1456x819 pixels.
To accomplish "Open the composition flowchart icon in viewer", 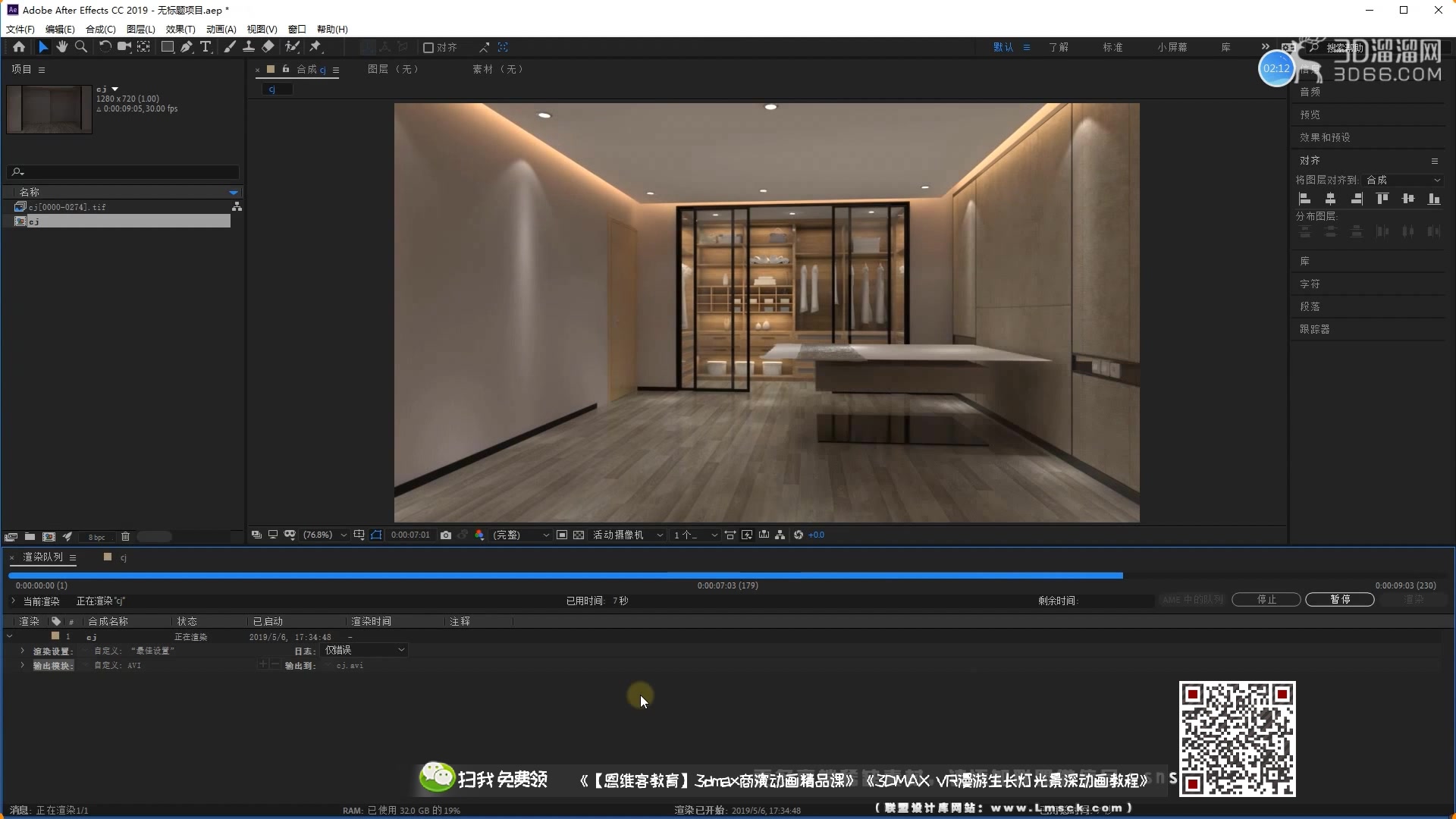I will 780,535.
